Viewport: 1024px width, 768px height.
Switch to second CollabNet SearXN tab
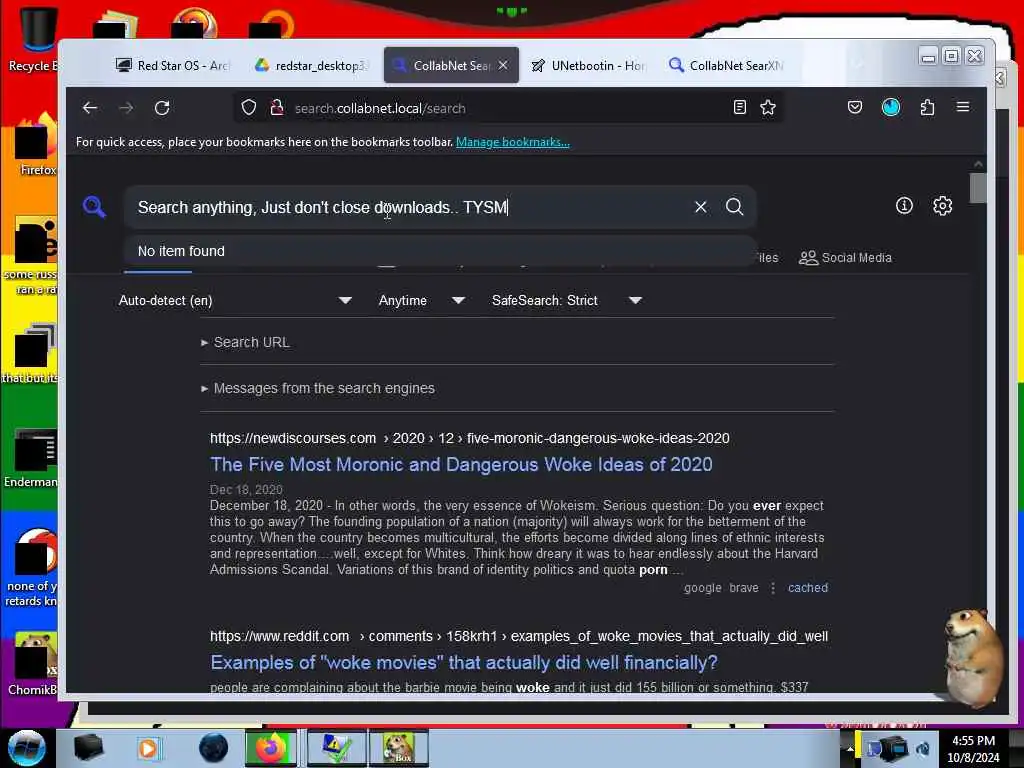[x=725, y=65]
